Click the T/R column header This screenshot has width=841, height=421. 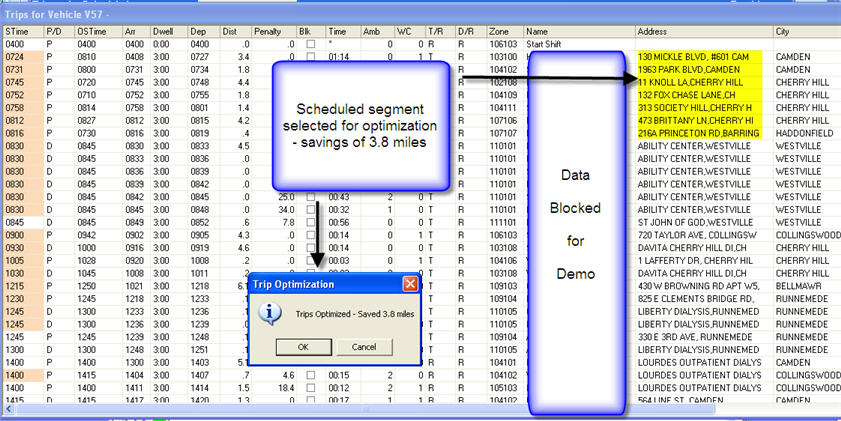pyautogui.click(x=440, y=32)
